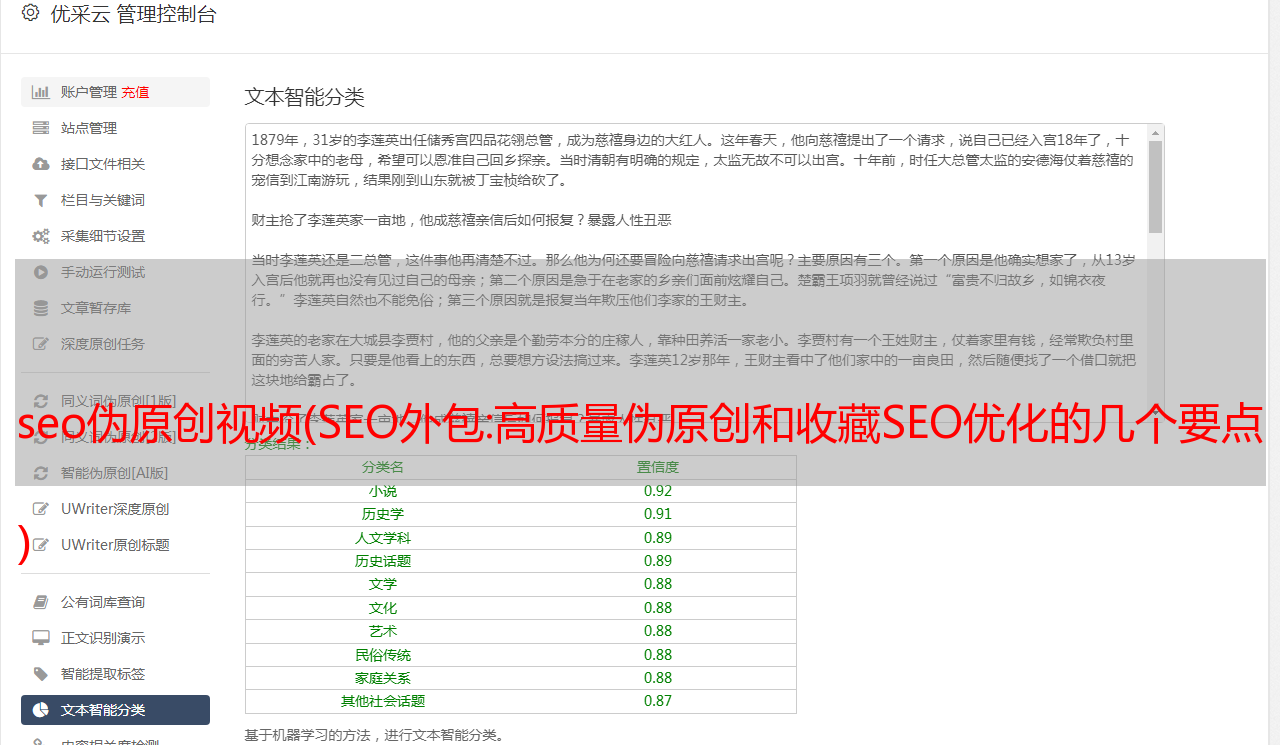Click the filter funnel icon for 栏目与关键词
The height and width of the screenshot is (745, 1280).
pyautogui.click(x=41, y=200)
